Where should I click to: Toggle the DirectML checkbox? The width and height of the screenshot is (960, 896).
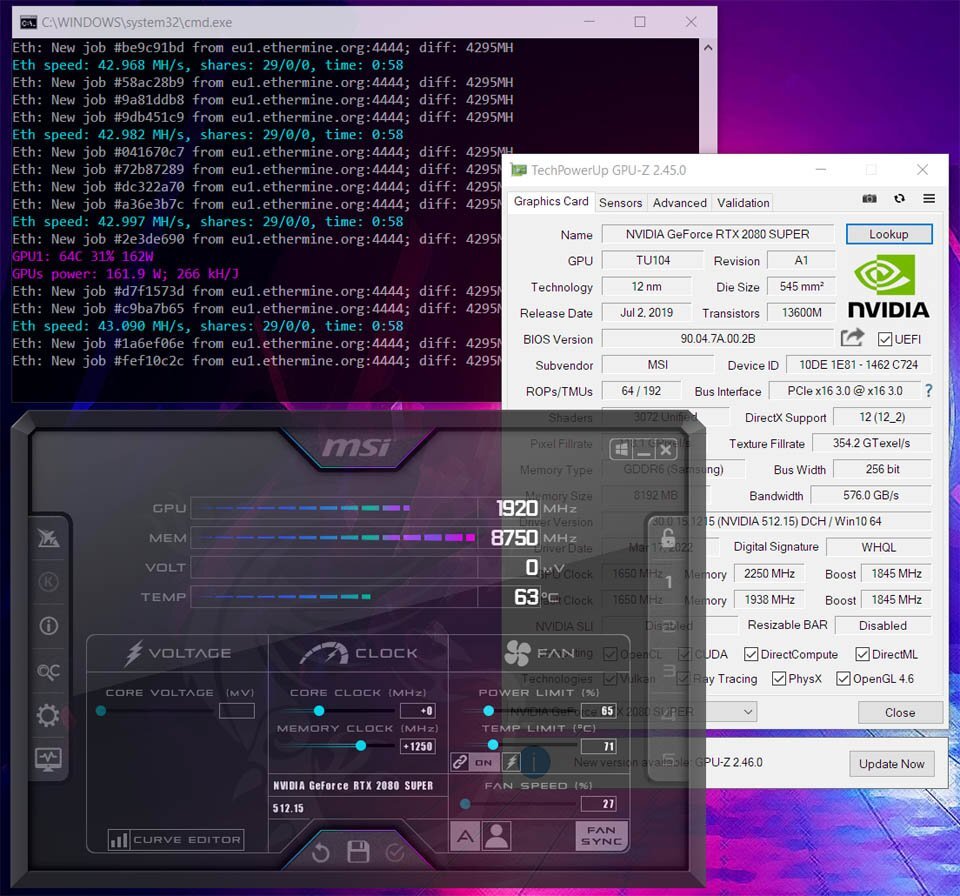[862, 654]
